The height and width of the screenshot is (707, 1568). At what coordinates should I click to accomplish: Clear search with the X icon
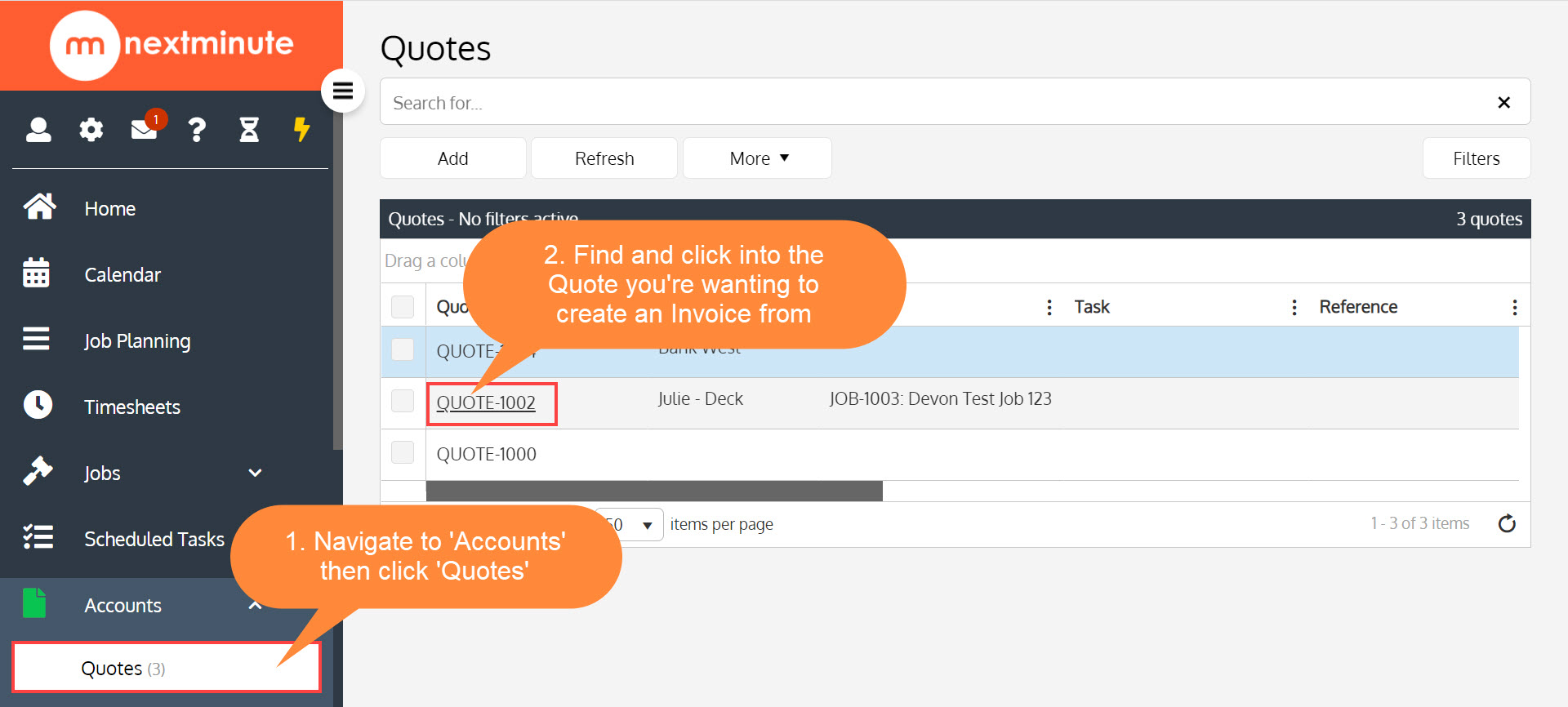pos(1503,102)
